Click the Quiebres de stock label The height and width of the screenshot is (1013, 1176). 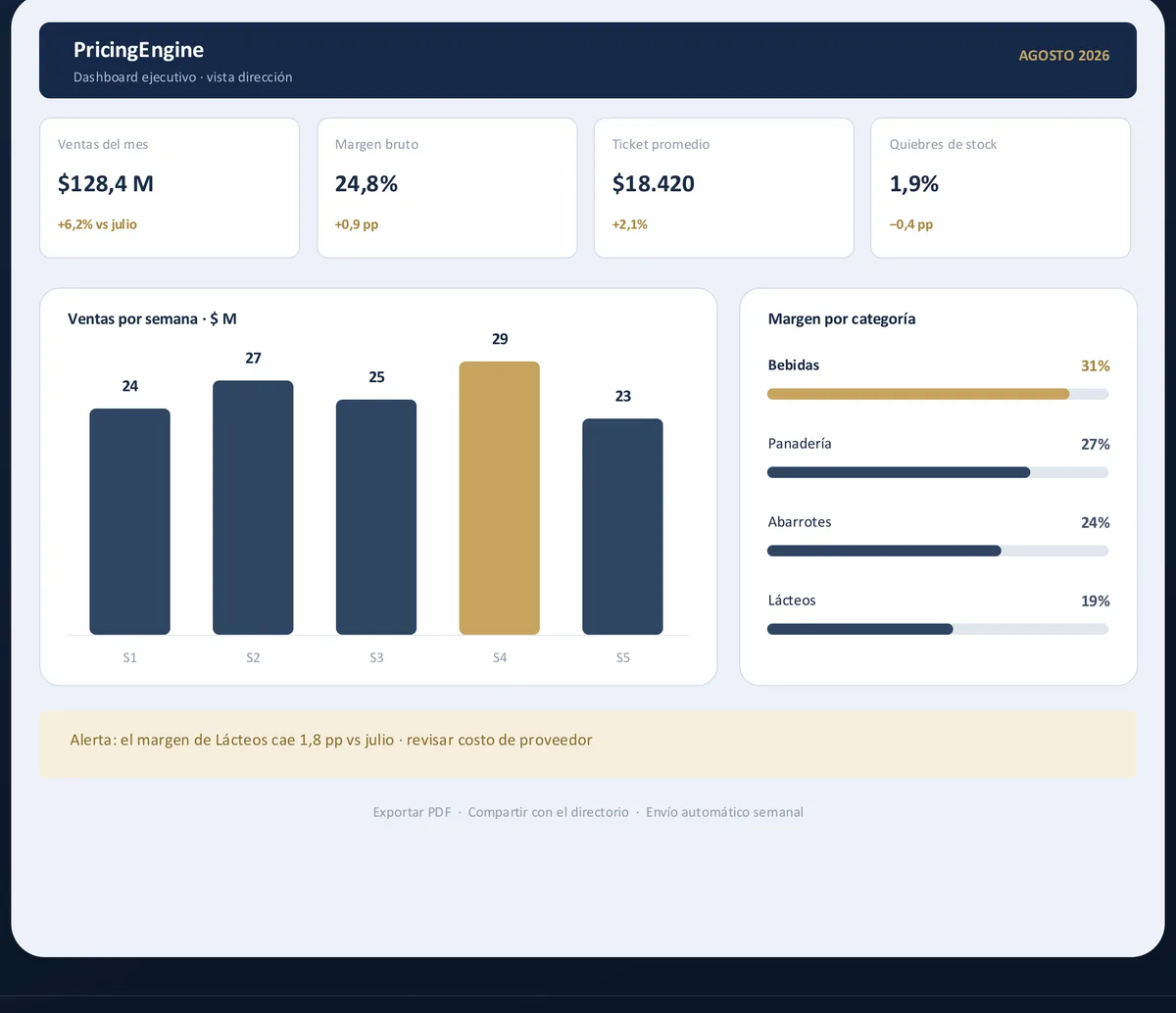point(943,144)
